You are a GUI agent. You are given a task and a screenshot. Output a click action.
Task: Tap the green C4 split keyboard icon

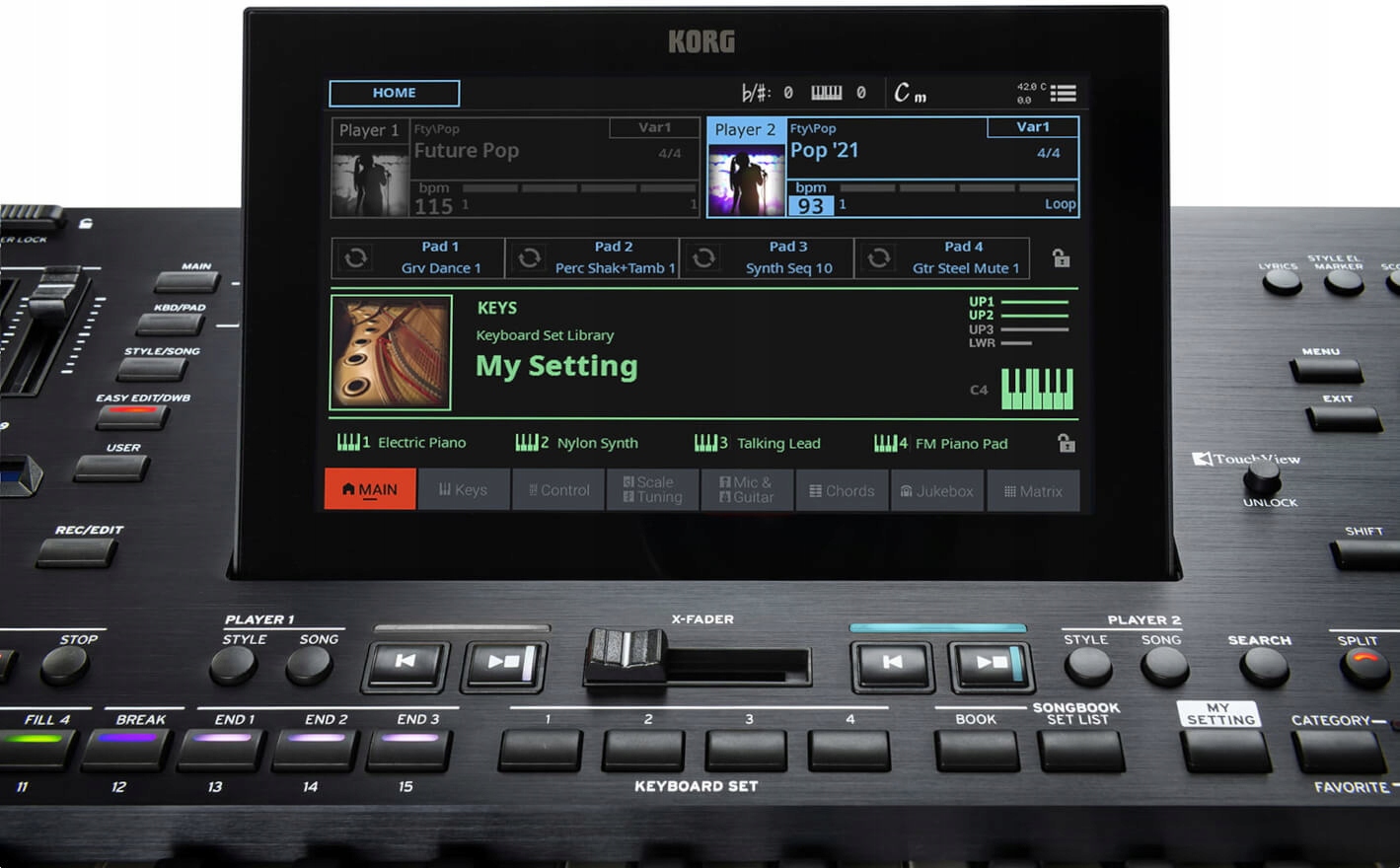[1037, 389]
